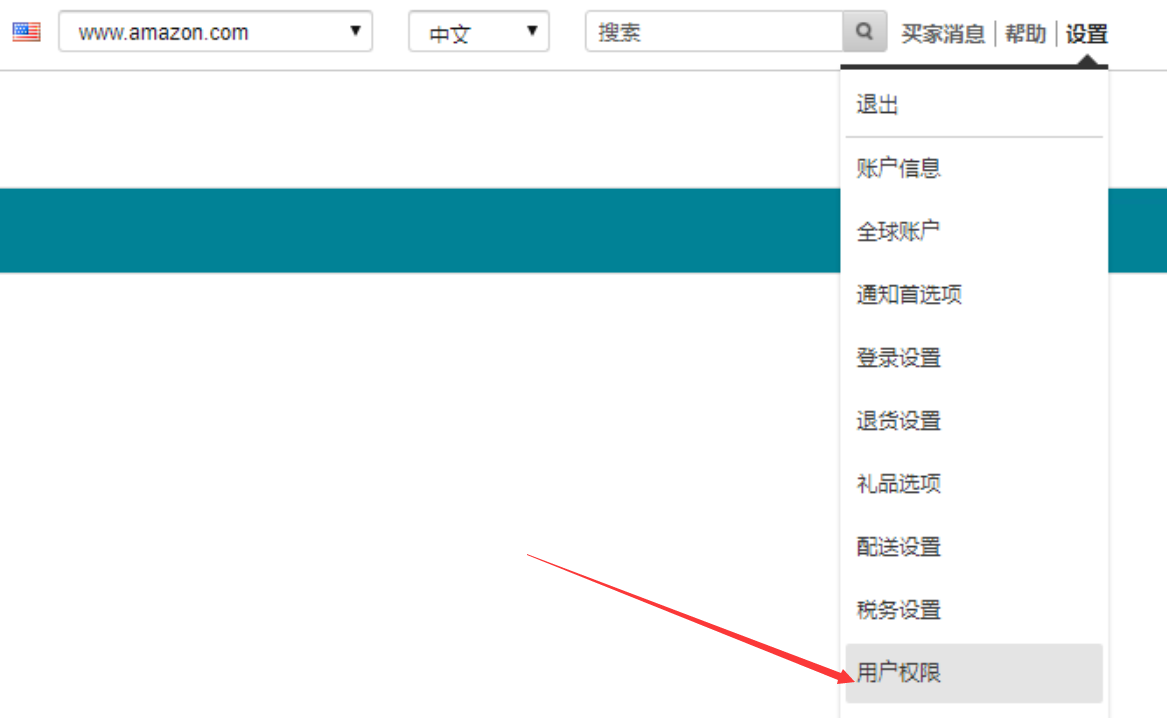
Task: Open 登录设置 menu item
Action: click(898, 358)
